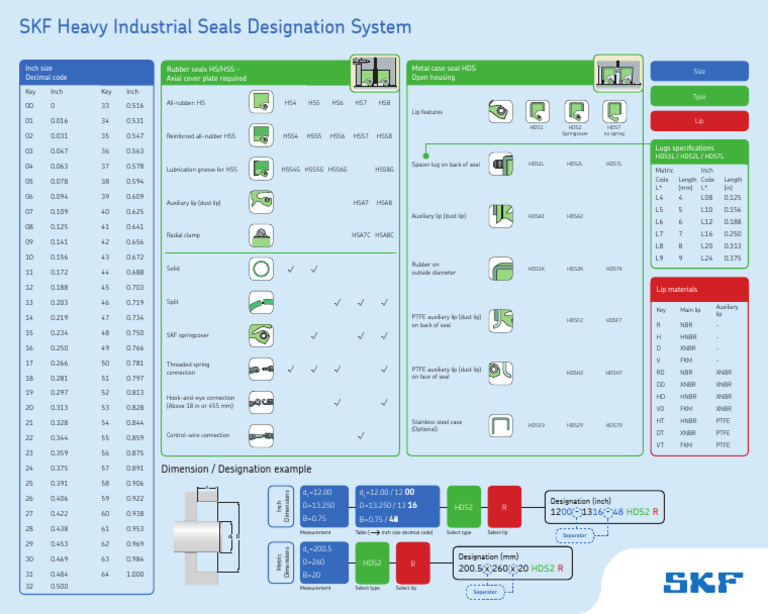Click the Lip materials header
Screen dimensions: 768x614
point(699,289)
